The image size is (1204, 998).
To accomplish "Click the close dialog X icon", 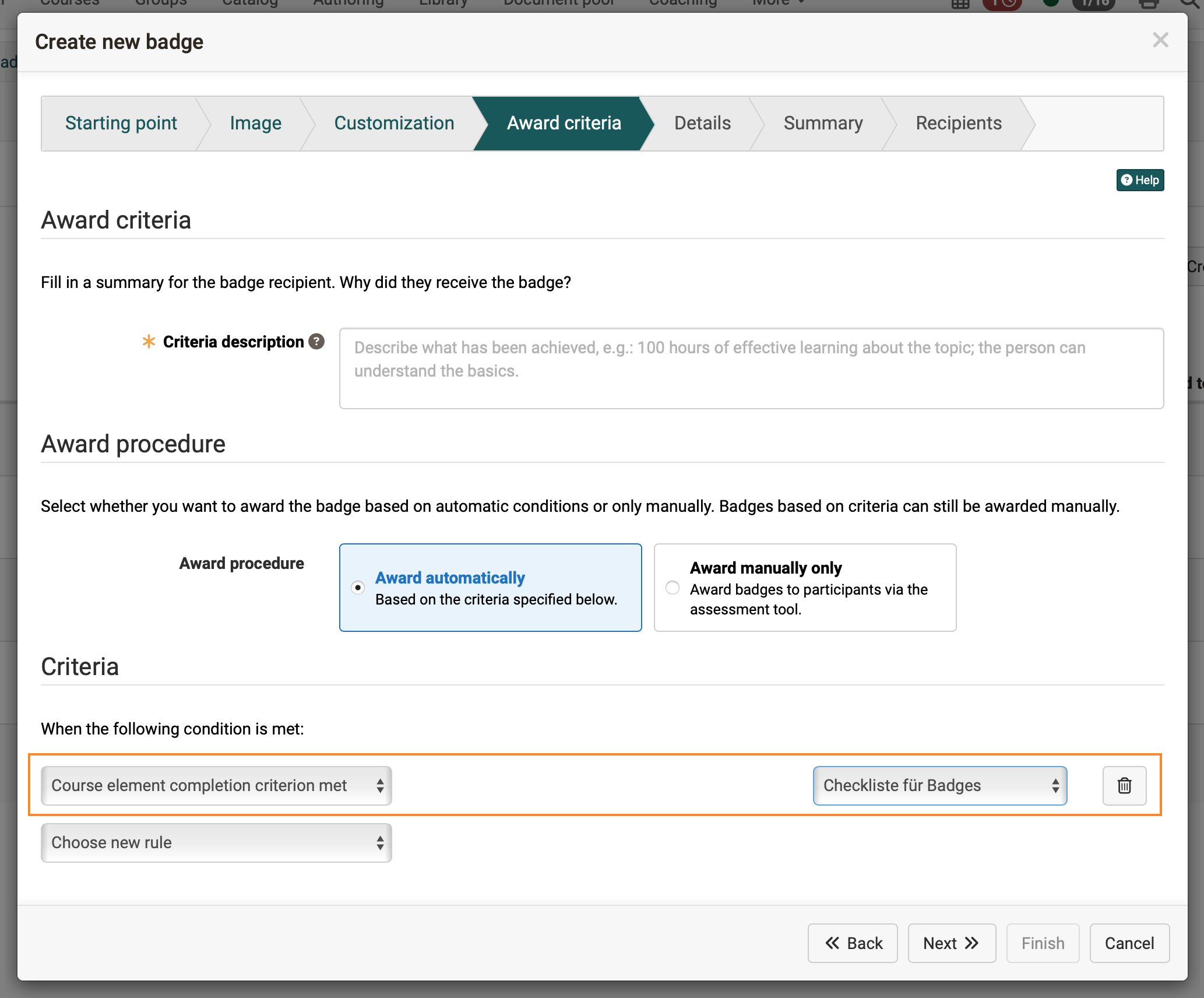I will (x=1160, y=40).
